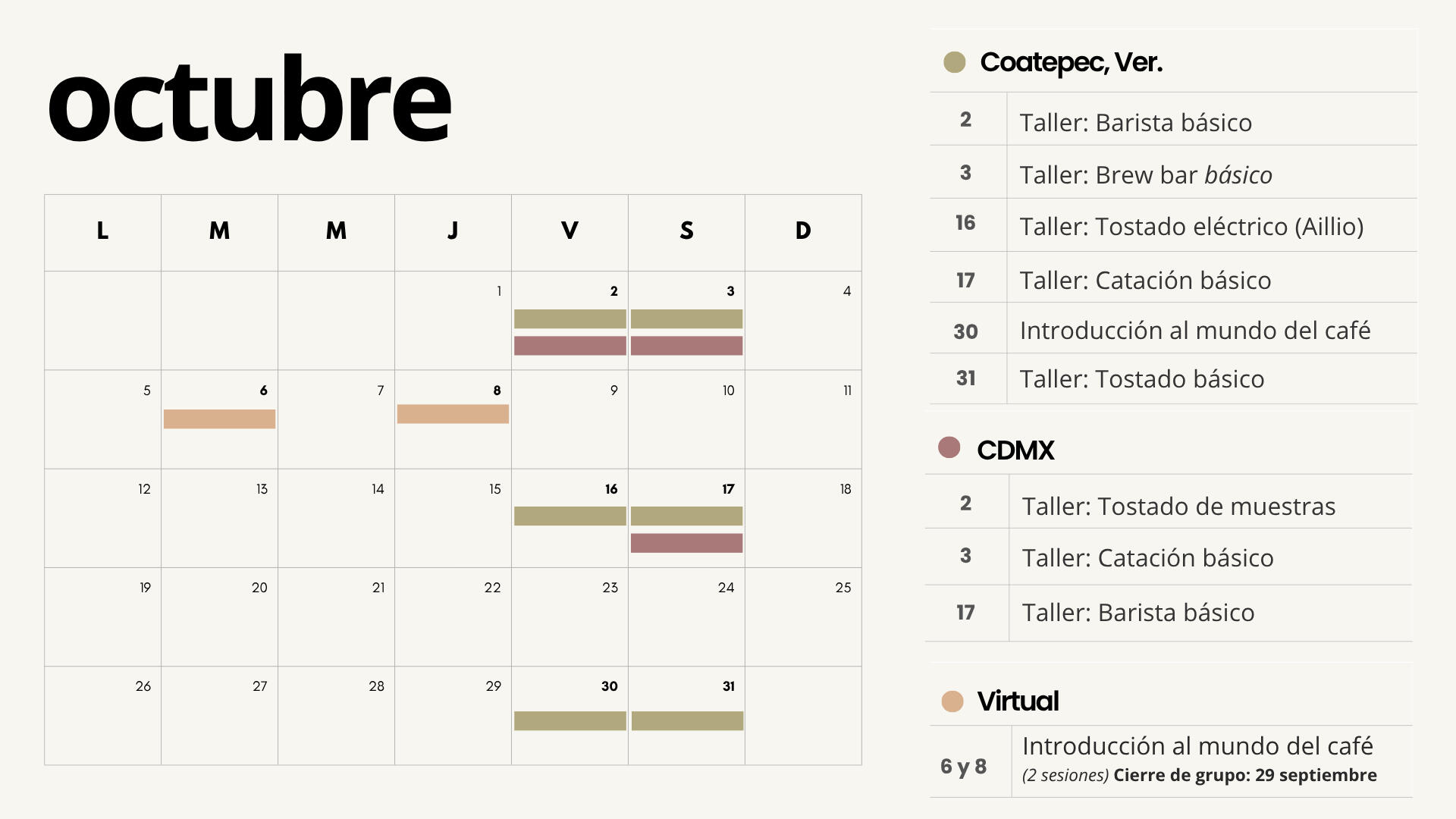
Task: Click the olive Coatepec legend dot
Action: [954, 62]
